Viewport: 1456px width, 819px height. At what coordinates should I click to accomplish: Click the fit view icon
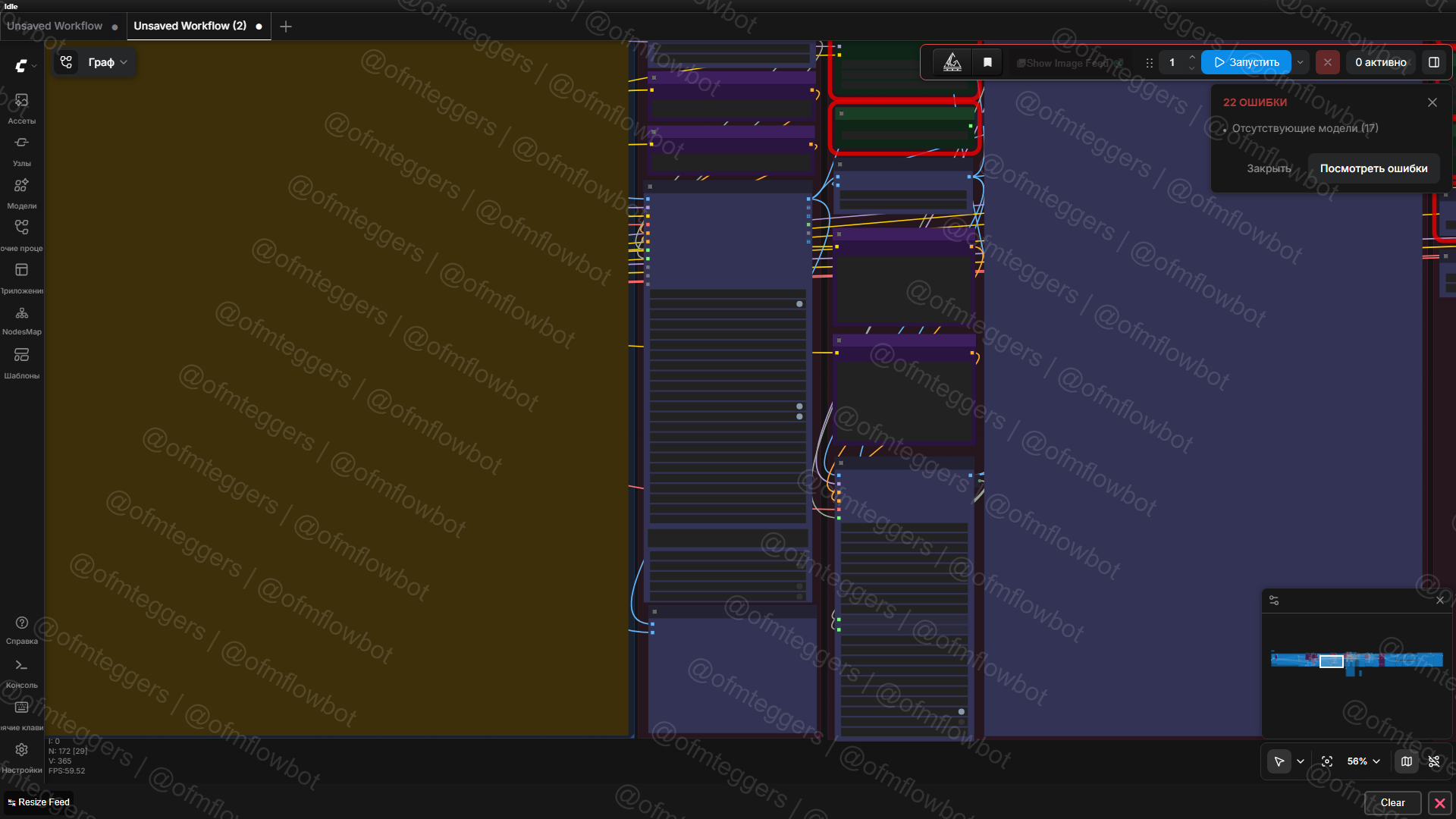(1327, 761)
